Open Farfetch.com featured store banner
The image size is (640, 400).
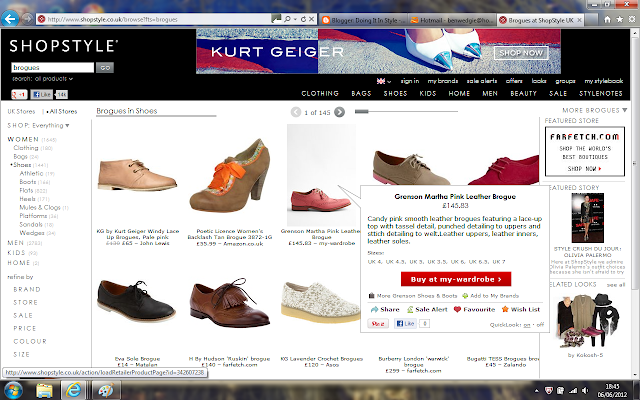click(585, 151)
